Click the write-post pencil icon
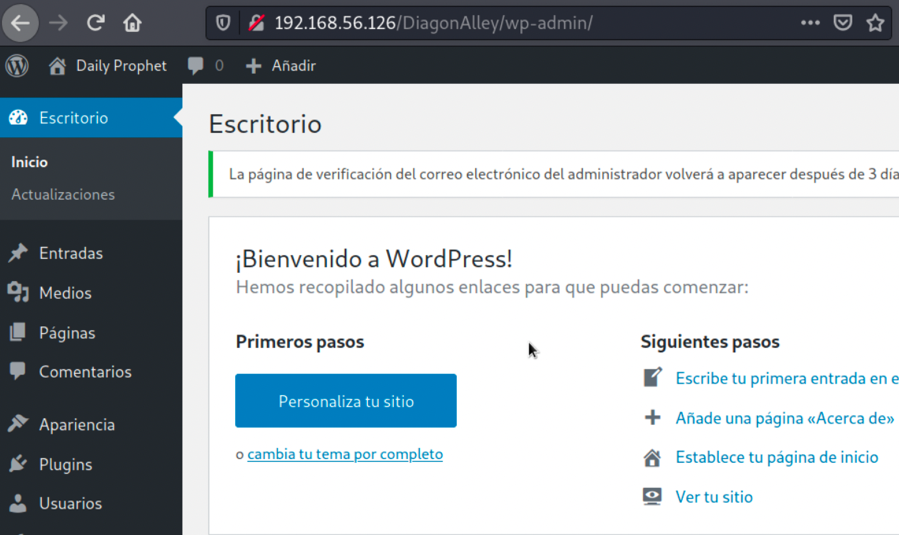The image size is (899, 535). click(652, 377)
